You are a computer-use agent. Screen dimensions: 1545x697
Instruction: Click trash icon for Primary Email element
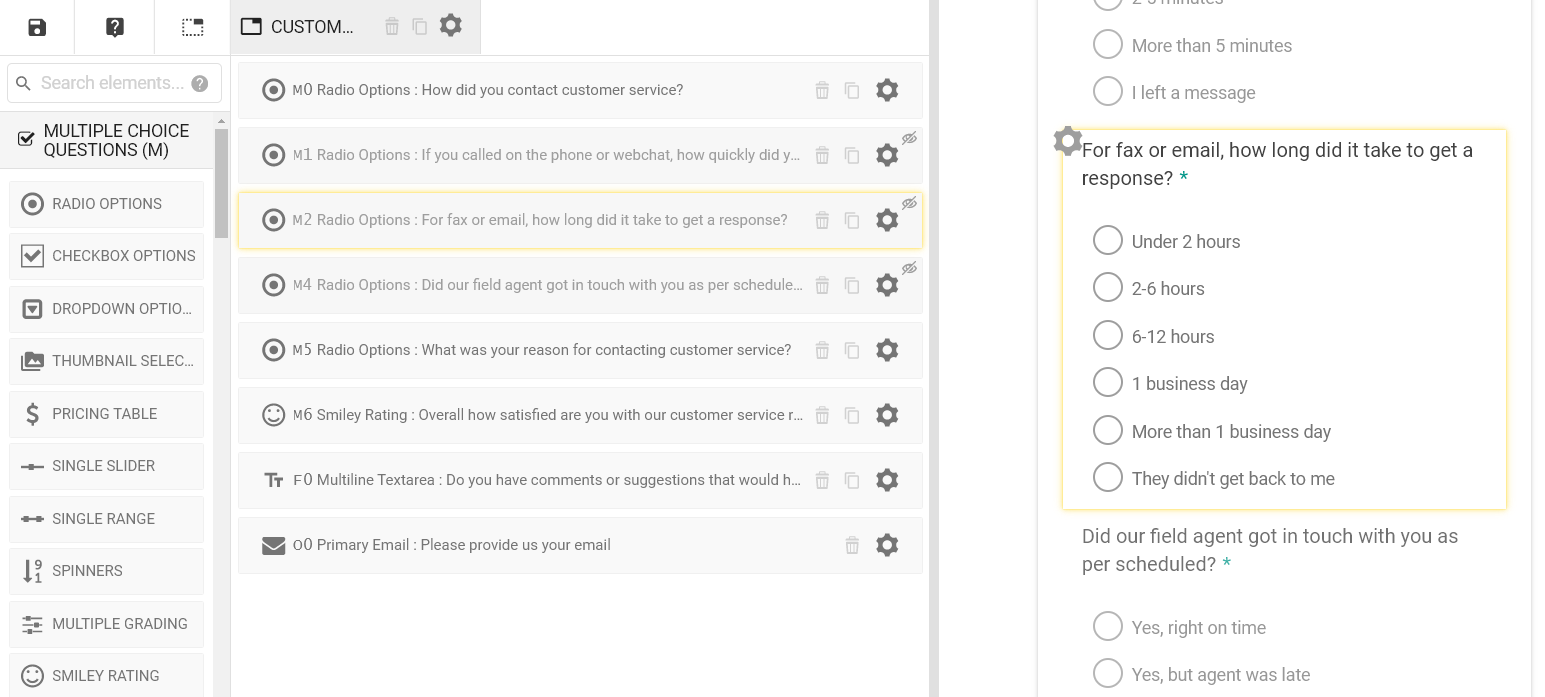coord(852,545)
